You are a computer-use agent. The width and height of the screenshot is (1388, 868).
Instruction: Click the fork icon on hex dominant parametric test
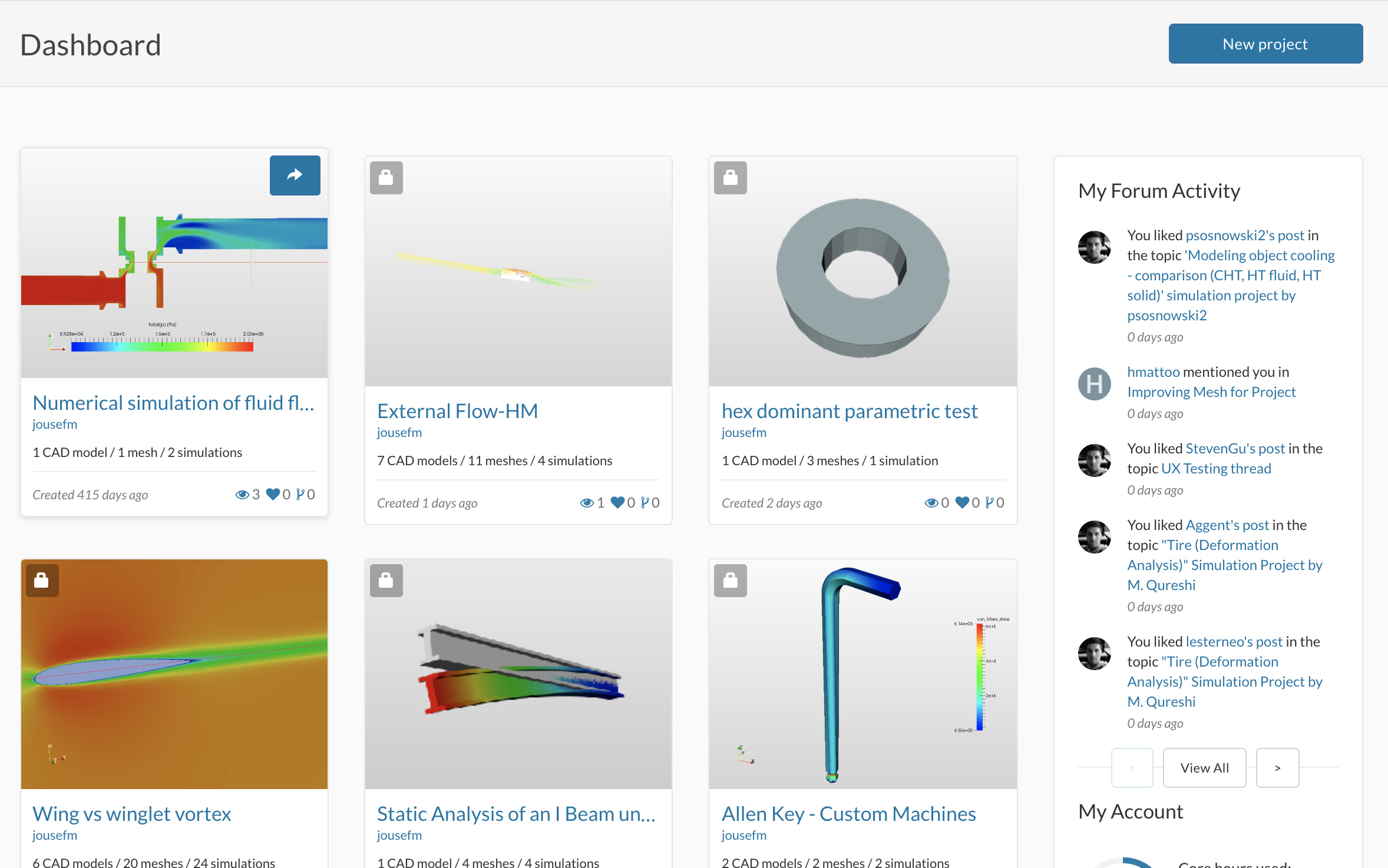(x=990, y=502)
